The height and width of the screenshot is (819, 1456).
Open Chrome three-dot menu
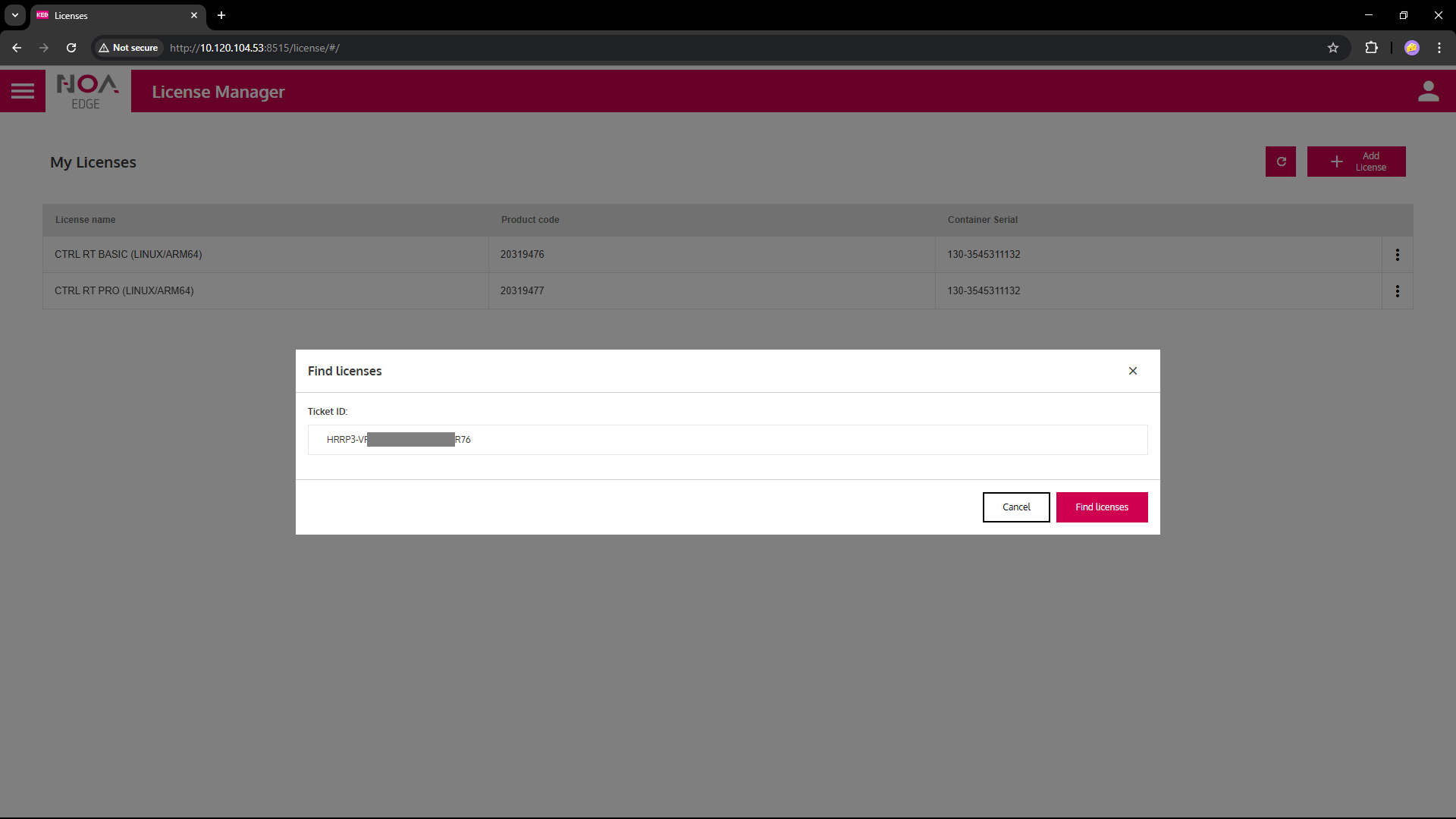pyautogui.click(x=1439, y=48)
